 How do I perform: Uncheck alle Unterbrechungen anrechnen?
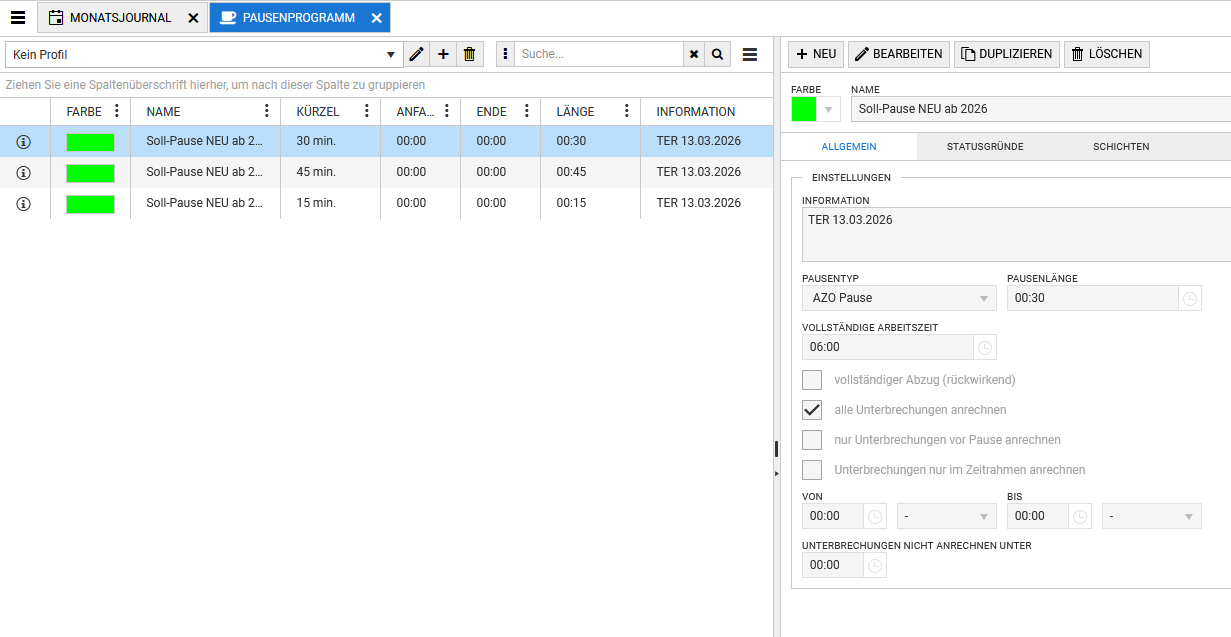(x=812, y=410)
